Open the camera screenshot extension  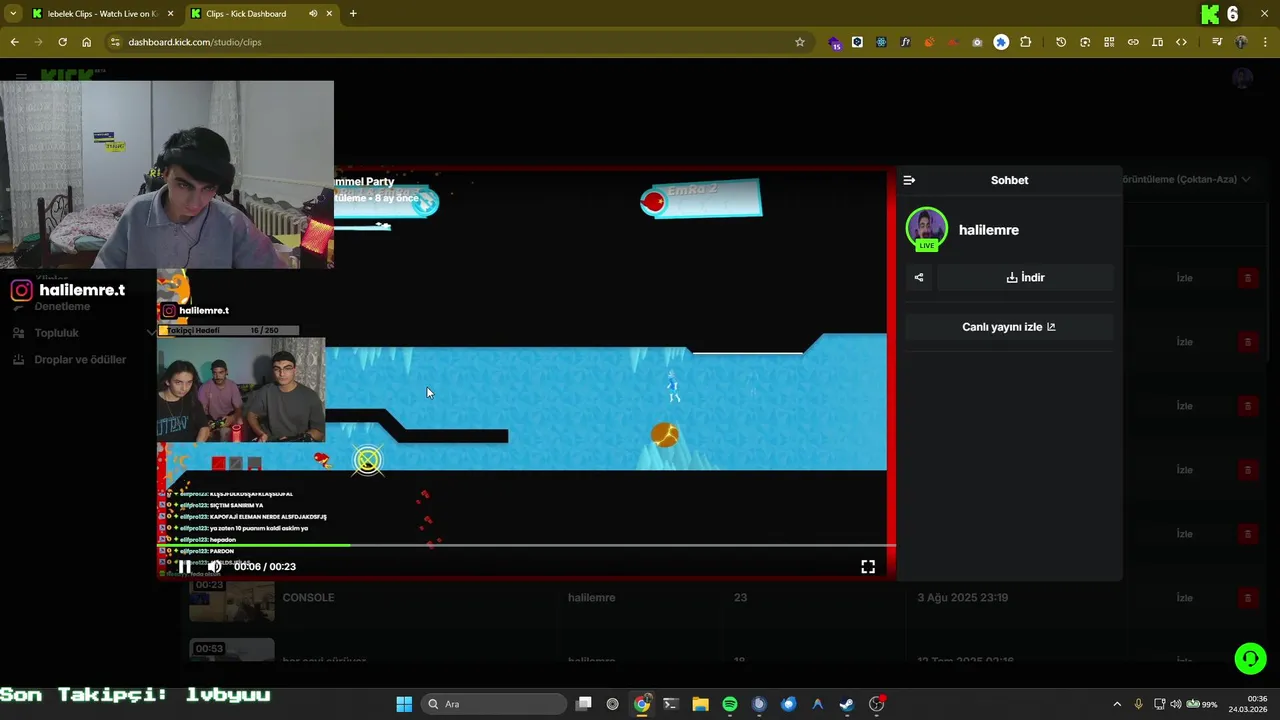(977, 42)
